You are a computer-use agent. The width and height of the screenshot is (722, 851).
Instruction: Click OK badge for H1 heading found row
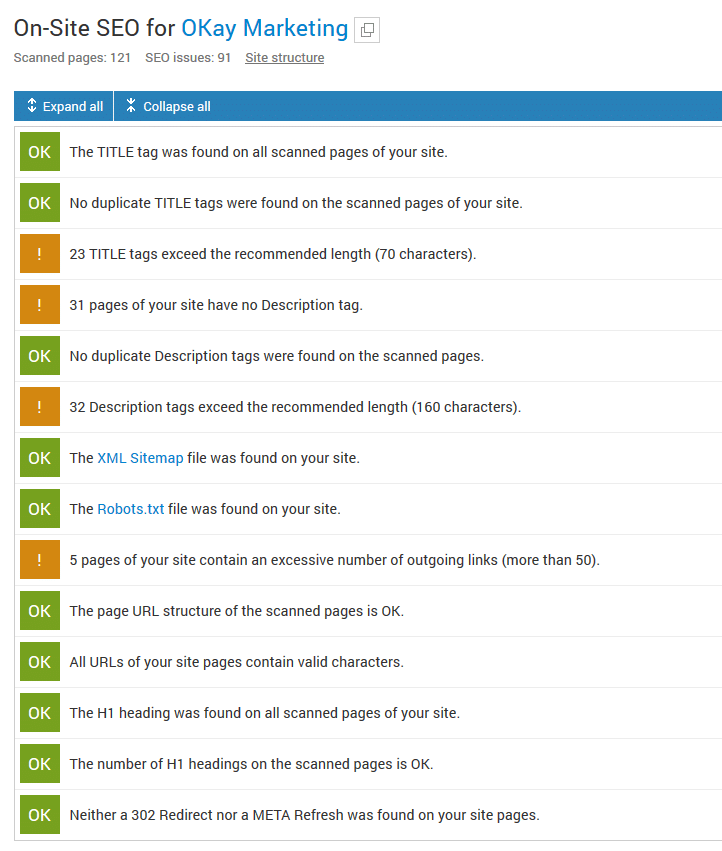click(40, 713)
